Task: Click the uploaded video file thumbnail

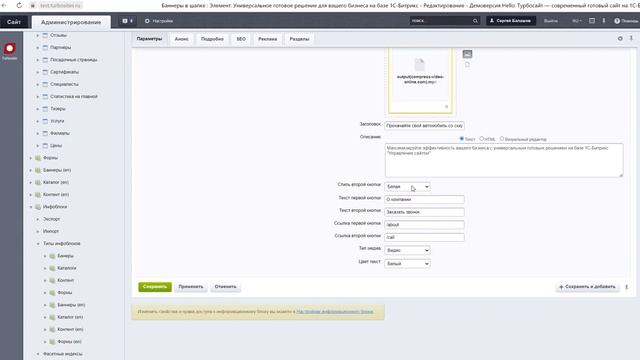Action: [x=420, y=80]
